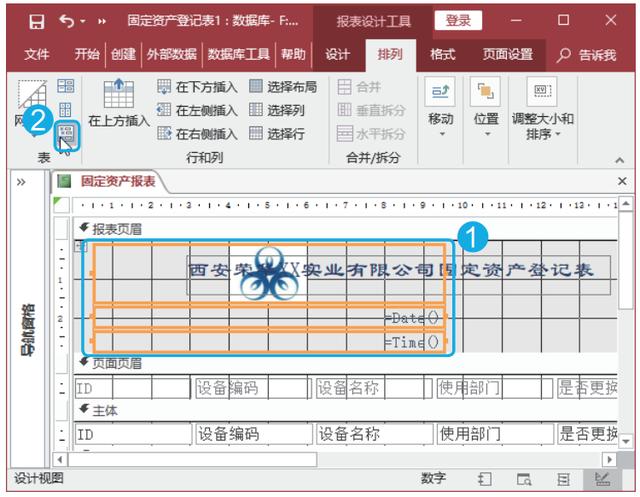The width and height of the screenshot is (640, 497).
Task: Click the 告诉我 search box
Action: point(587,55)
